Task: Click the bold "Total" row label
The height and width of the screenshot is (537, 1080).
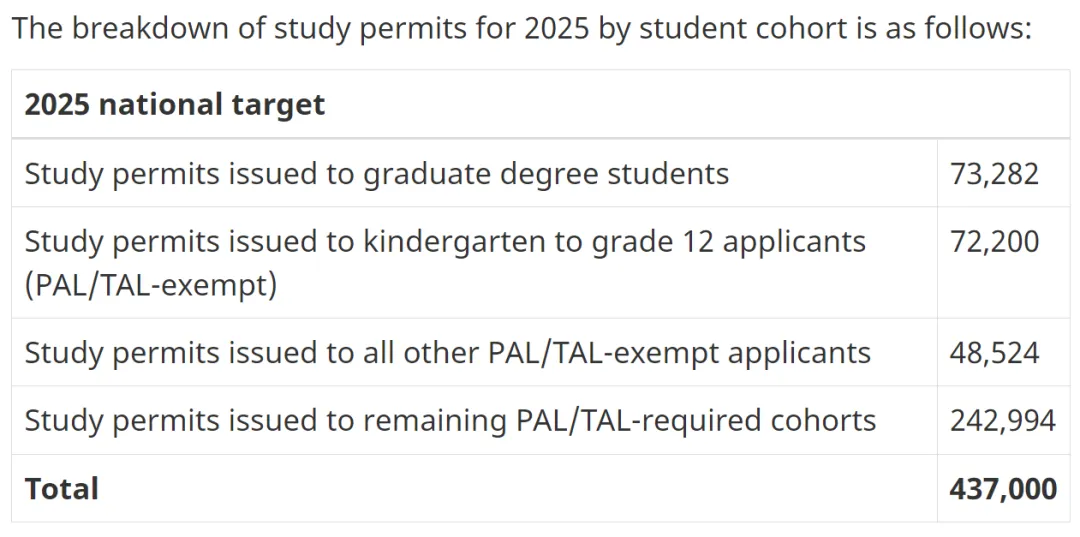Action: pyautogui.click(x=62, y=489)
